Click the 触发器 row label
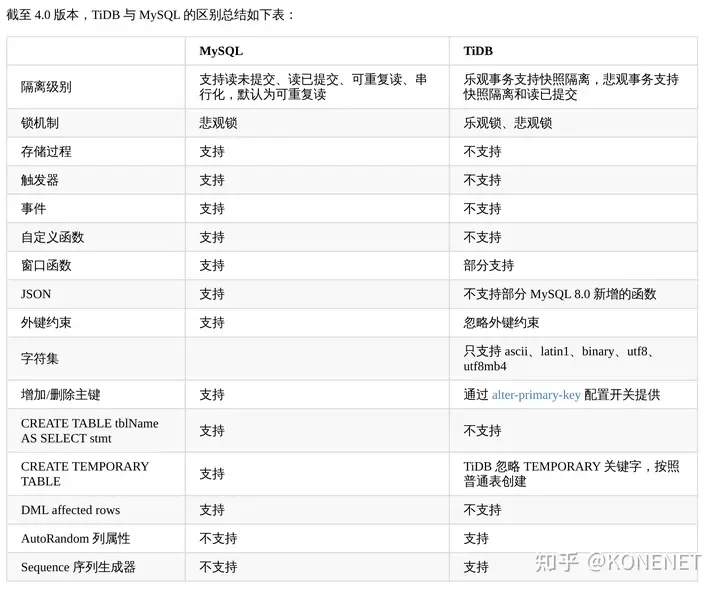 pos(39,180)
